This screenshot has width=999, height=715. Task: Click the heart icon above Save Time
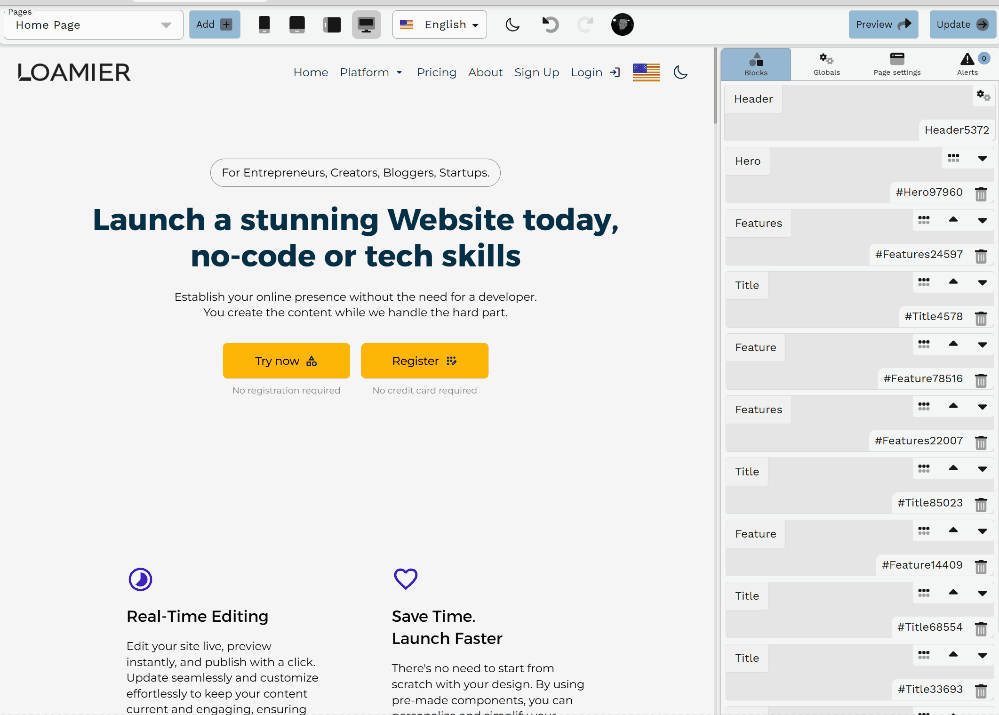(x=405, y=578)
